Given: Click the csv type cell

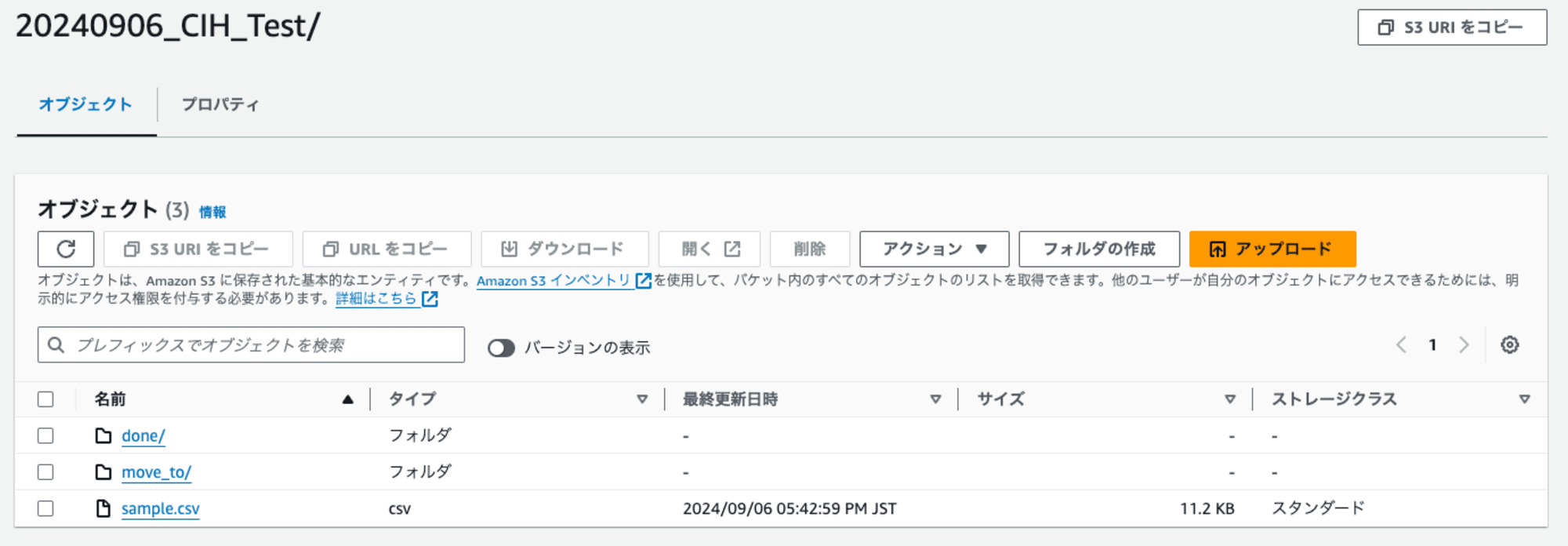Looking at the screenshot, I should 400,509.
